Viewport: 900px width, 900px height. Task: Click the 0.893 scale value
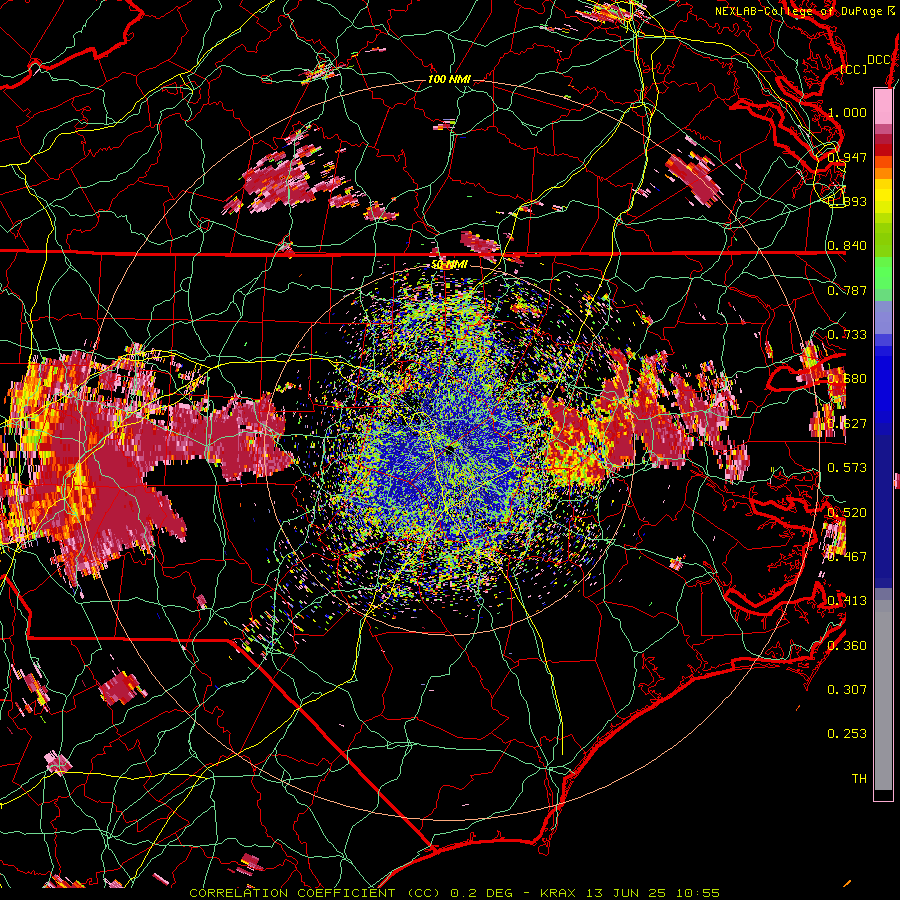point(847,201)
